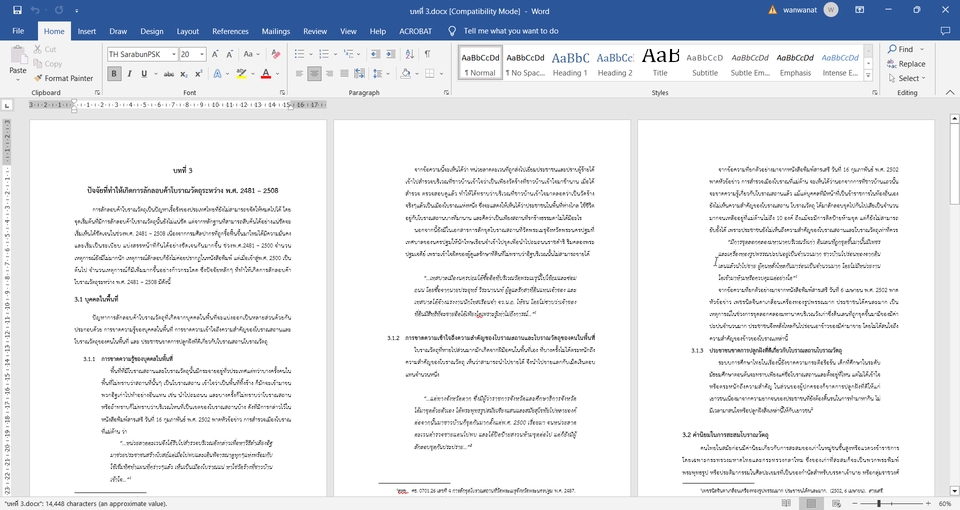
Task: Go to the Review tab
Action: pos(315,31)
